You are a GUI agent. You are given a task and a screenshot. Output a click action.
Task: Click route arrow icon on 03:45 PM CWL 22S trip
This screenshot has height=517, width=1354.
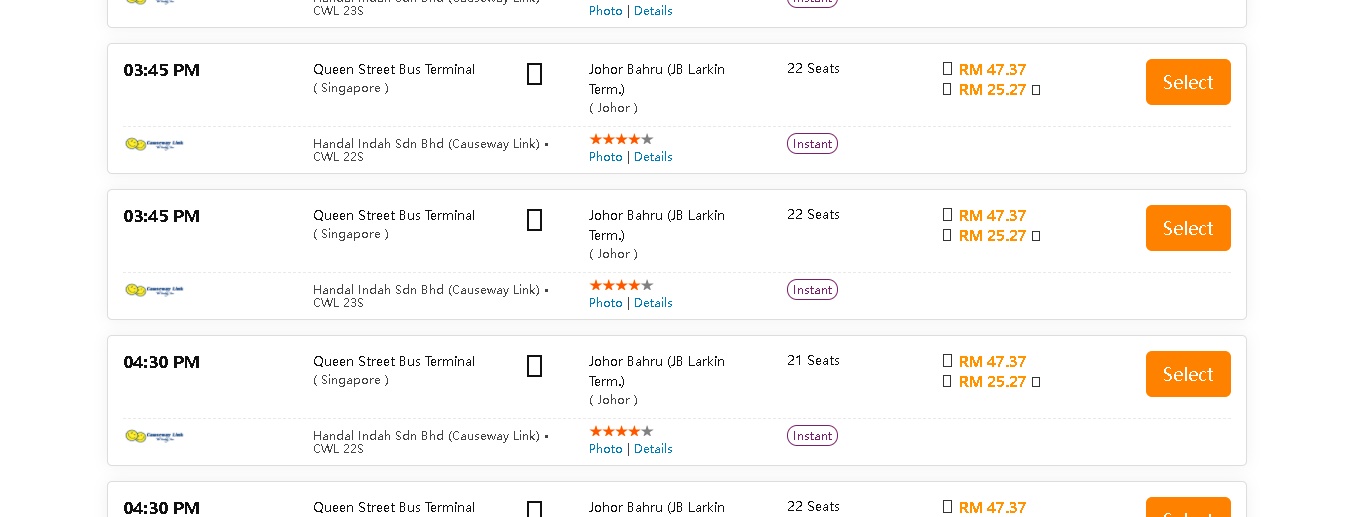tap(534, 74)
